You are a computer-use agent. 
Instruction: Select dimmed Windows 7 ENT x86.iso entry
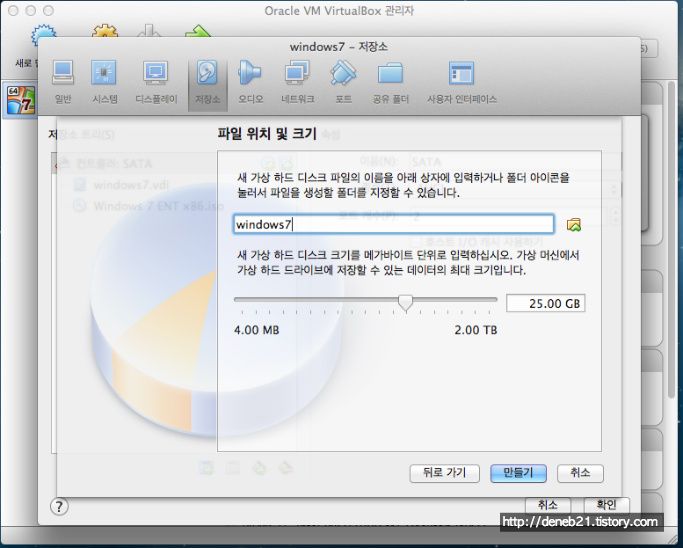(x=148, y=206)
